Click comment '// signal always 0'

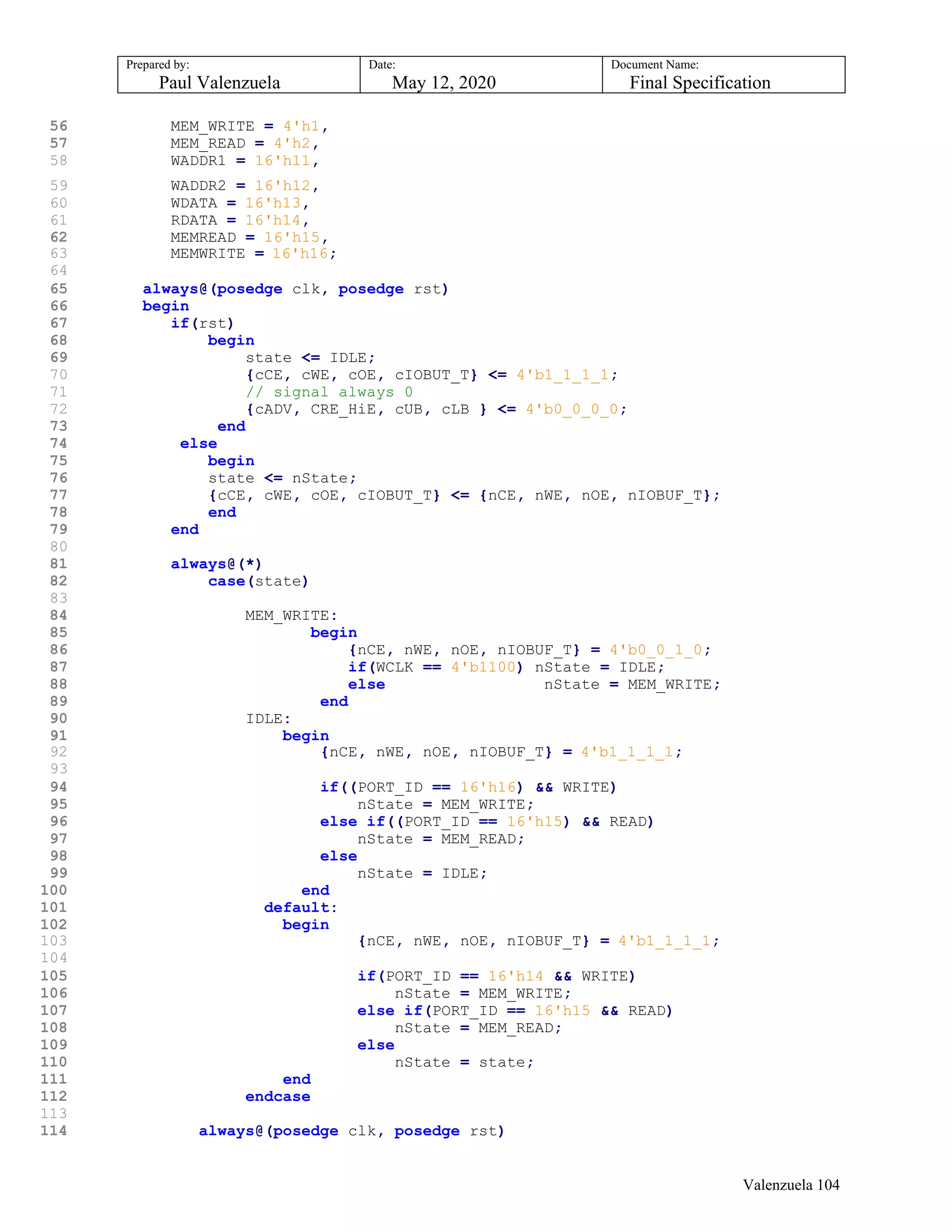point(330,392)
